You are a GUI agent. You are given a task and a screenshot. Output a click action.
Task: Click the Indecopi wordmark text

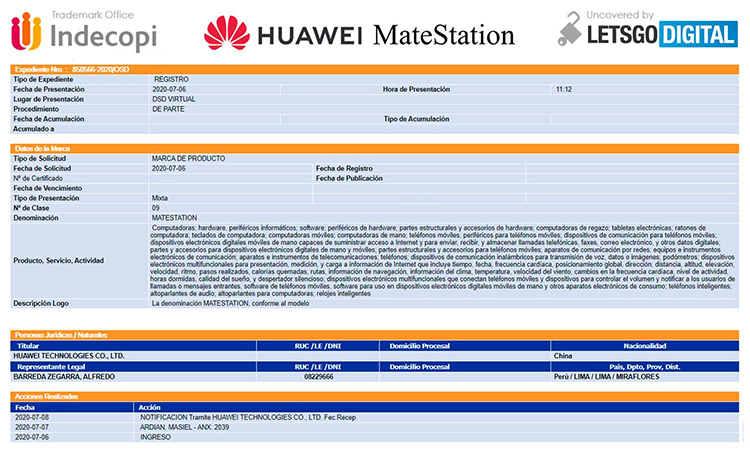(103, 36)
